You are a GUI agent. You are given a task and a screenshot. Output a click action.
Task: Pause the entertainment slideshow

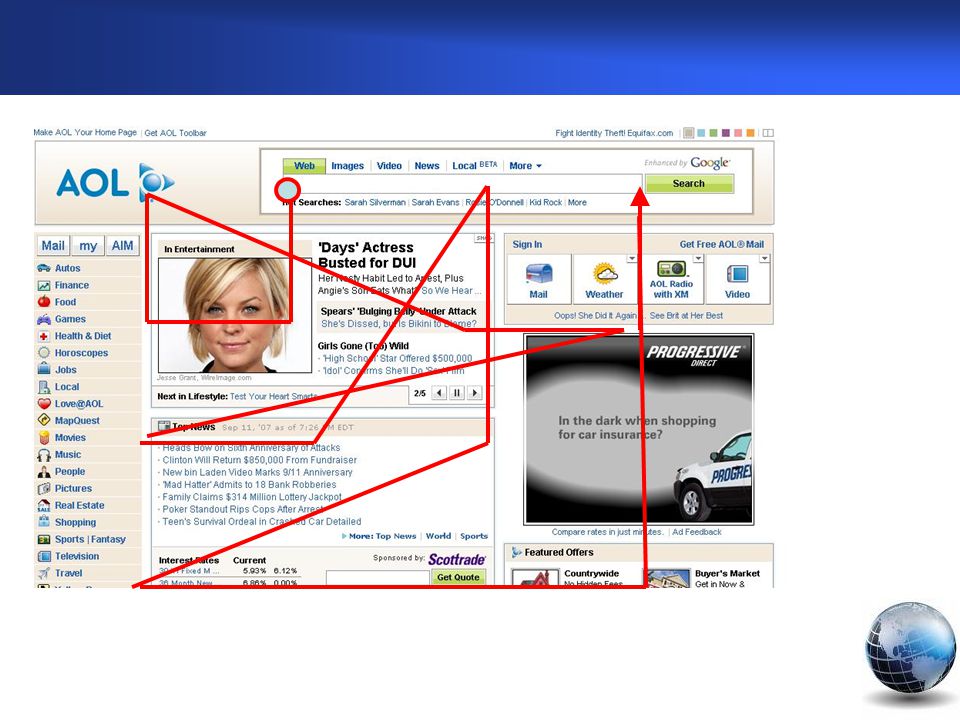tap(457, 393)
